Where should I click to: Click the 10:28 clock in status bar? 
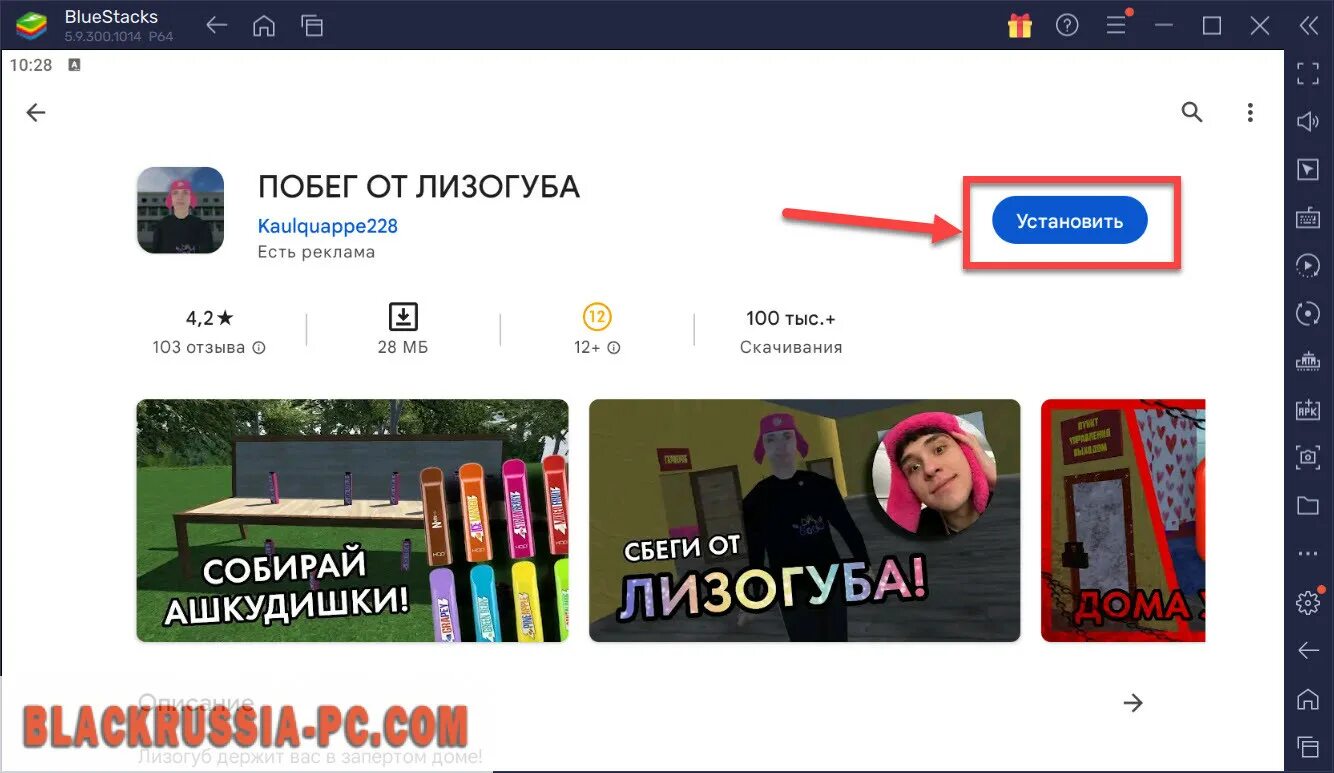coord(31,64)
